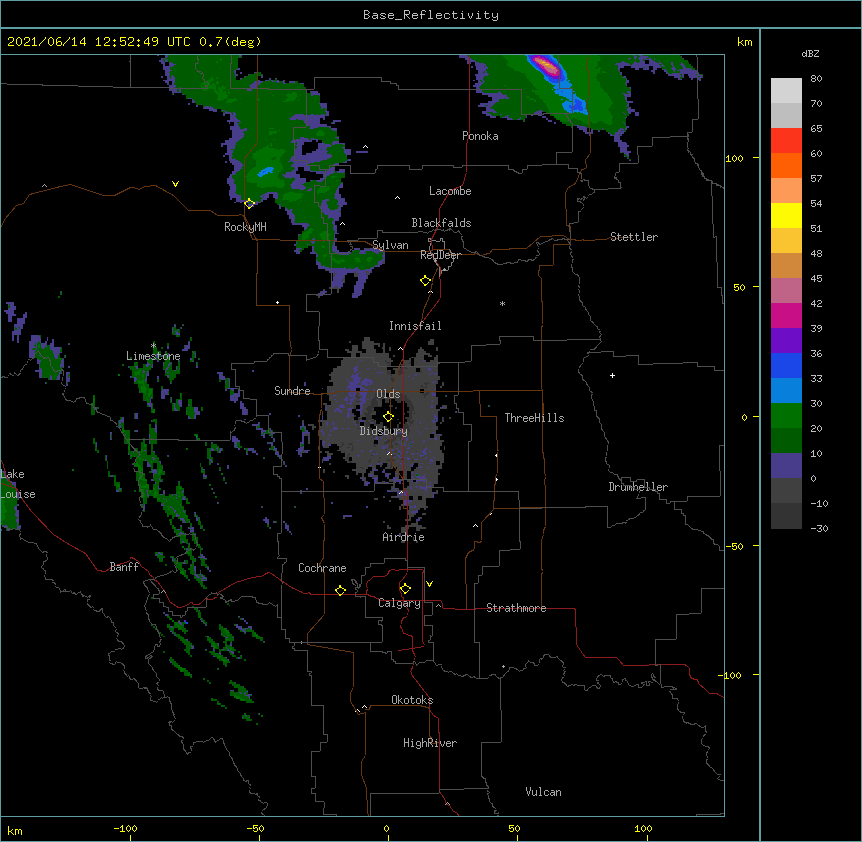Click the Didsbury city label
Viewport: 862px width, 842px height.
(384, 431)
